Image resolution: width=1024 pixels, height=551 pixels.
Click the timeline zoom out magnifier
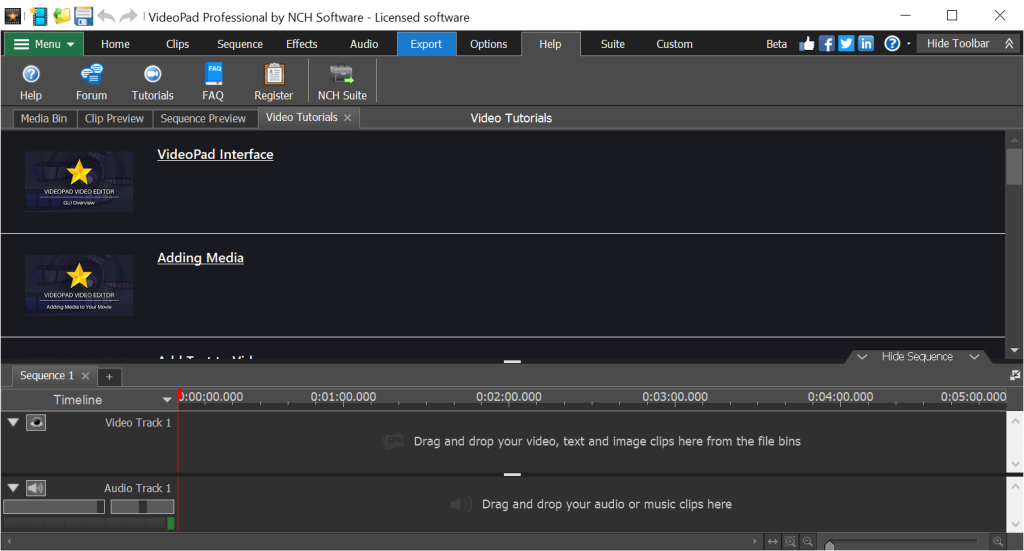[808, 541]
